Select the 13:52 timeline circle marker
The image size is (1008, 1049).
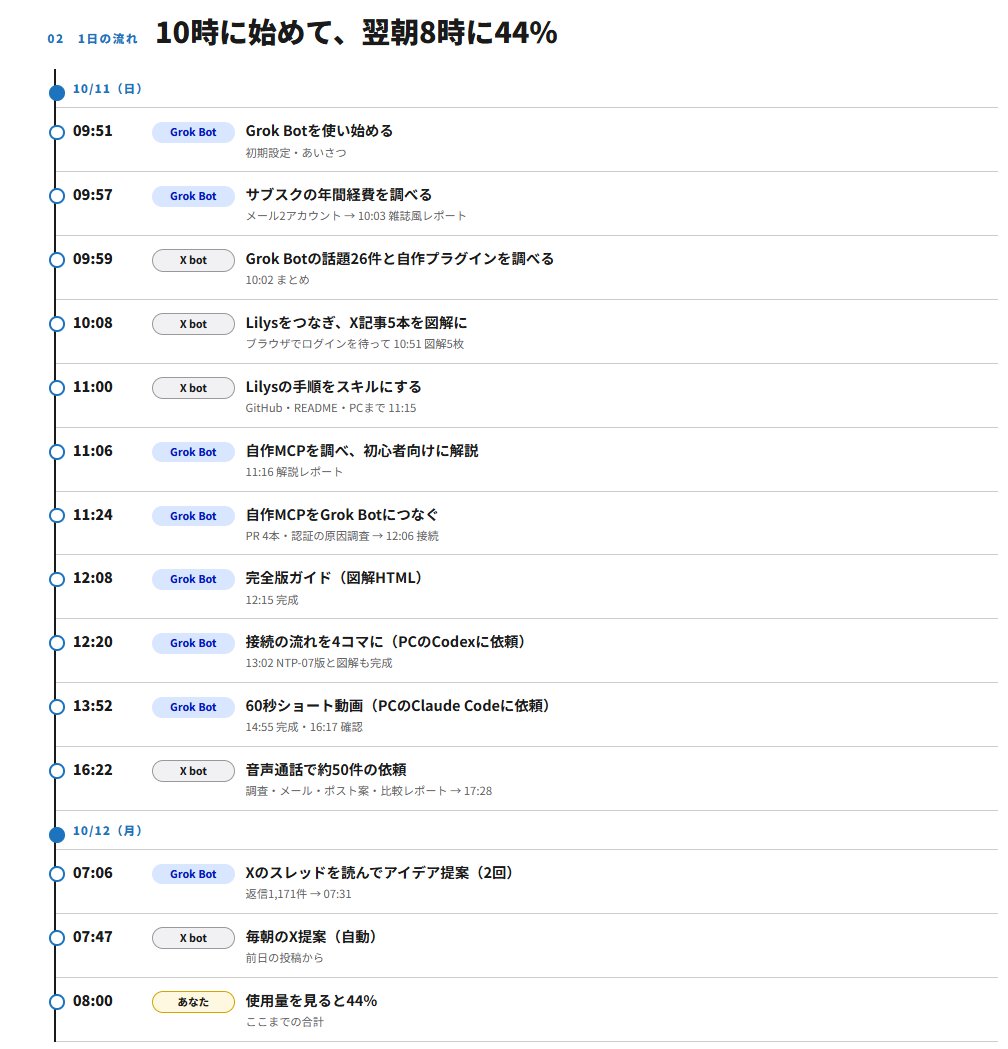(57, 706)
